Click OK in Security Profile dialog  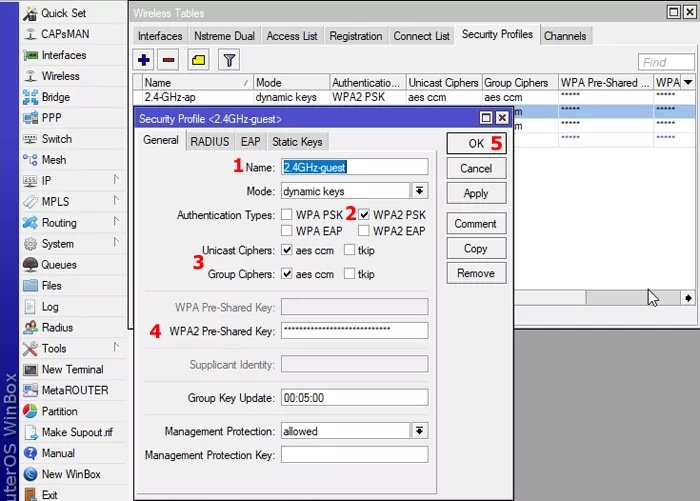[477, 143]
